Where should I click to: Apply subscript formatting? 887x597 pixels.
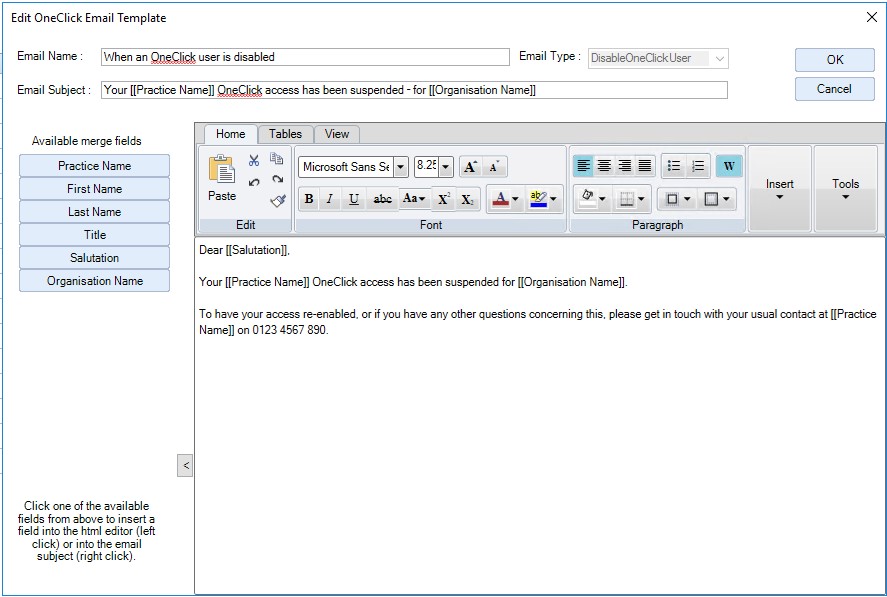click(x=467, y=199)
